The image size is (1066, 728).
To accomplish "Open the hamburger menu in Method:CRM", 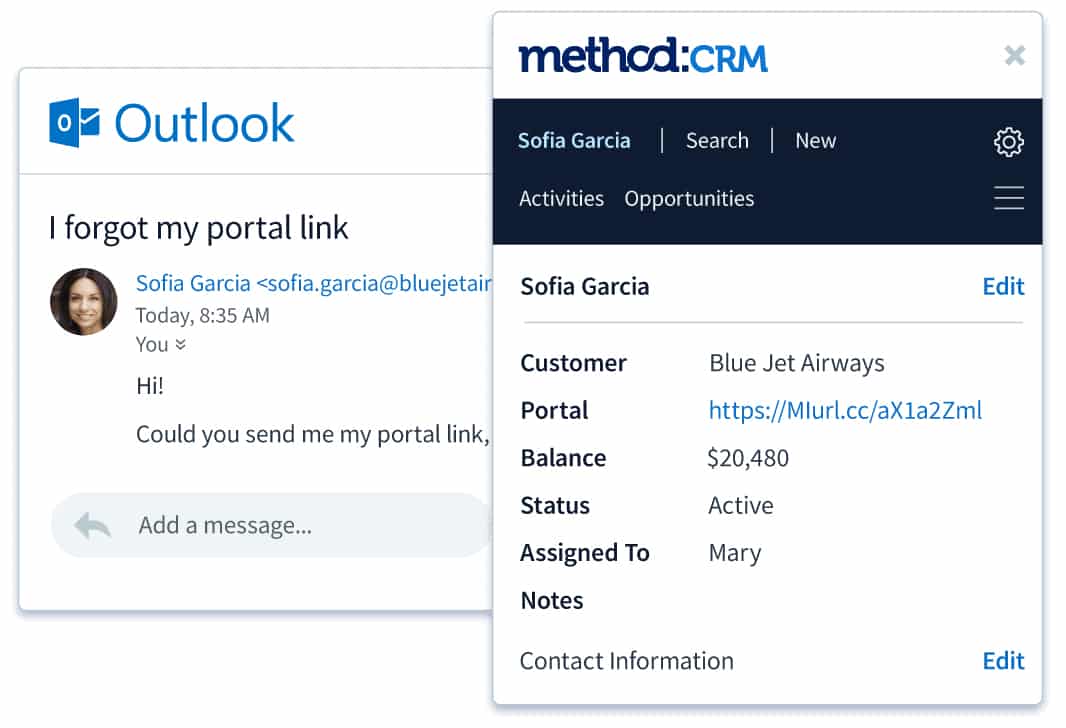I will coord(1009,198).
